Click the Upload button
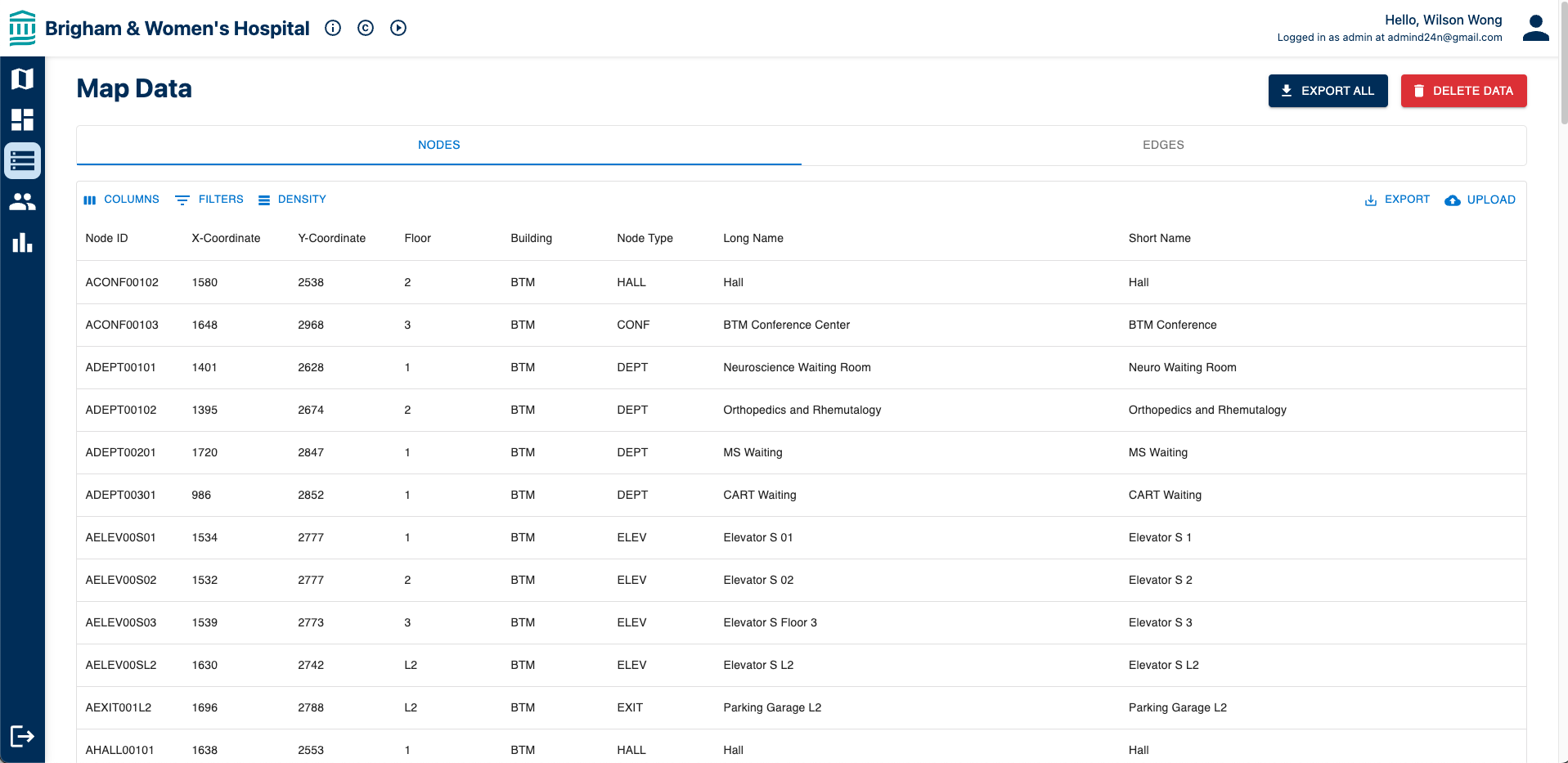The height and width of the screenshot is (763, 1568). 1480,200
